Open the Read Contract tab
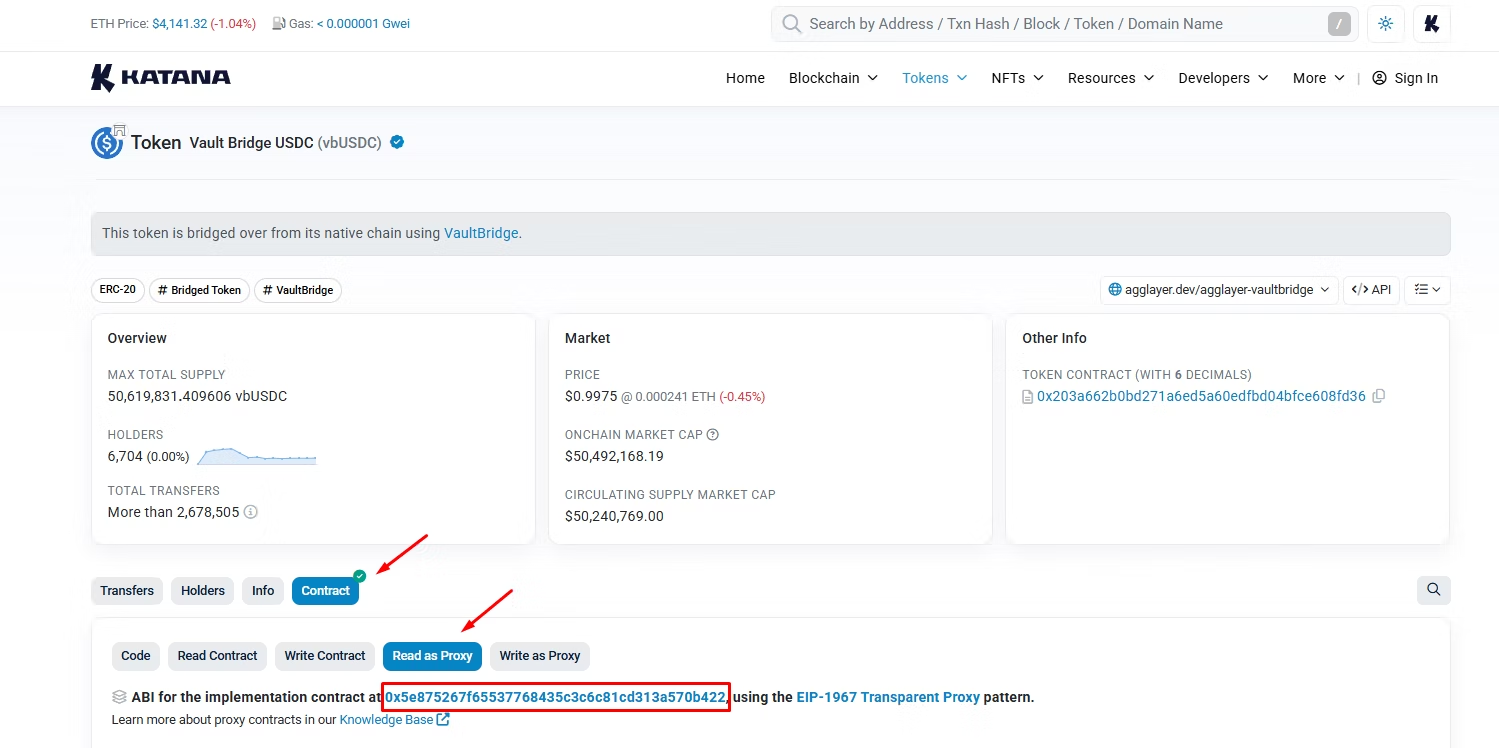 click(x=218, y=656)
